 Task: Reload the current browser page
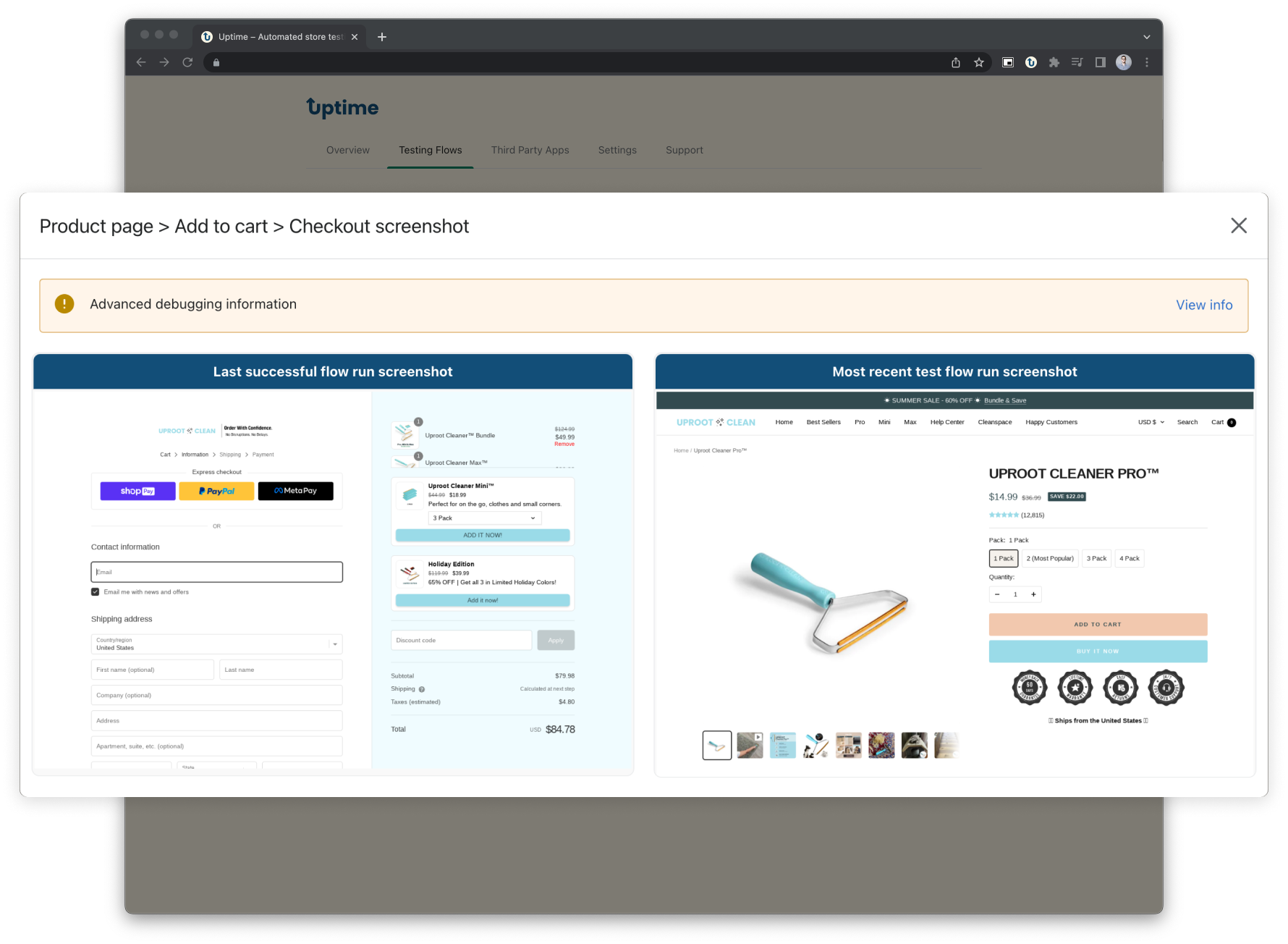(x=187, y=62)
